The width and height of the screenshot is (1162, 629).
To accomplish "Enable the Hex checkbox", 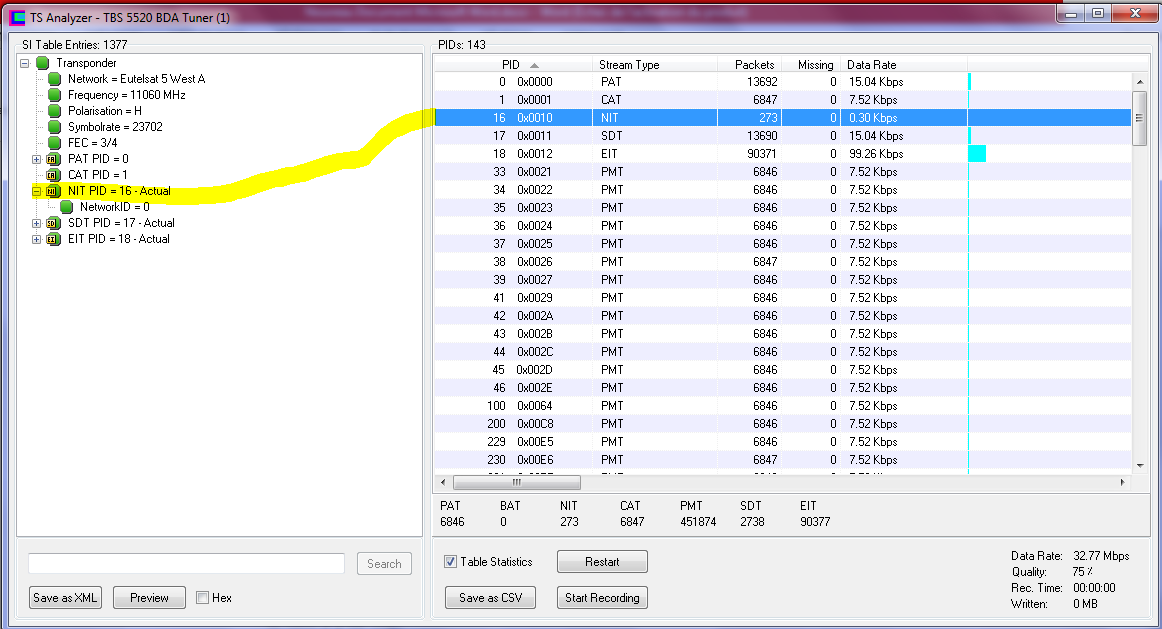I will pos(203,598).
